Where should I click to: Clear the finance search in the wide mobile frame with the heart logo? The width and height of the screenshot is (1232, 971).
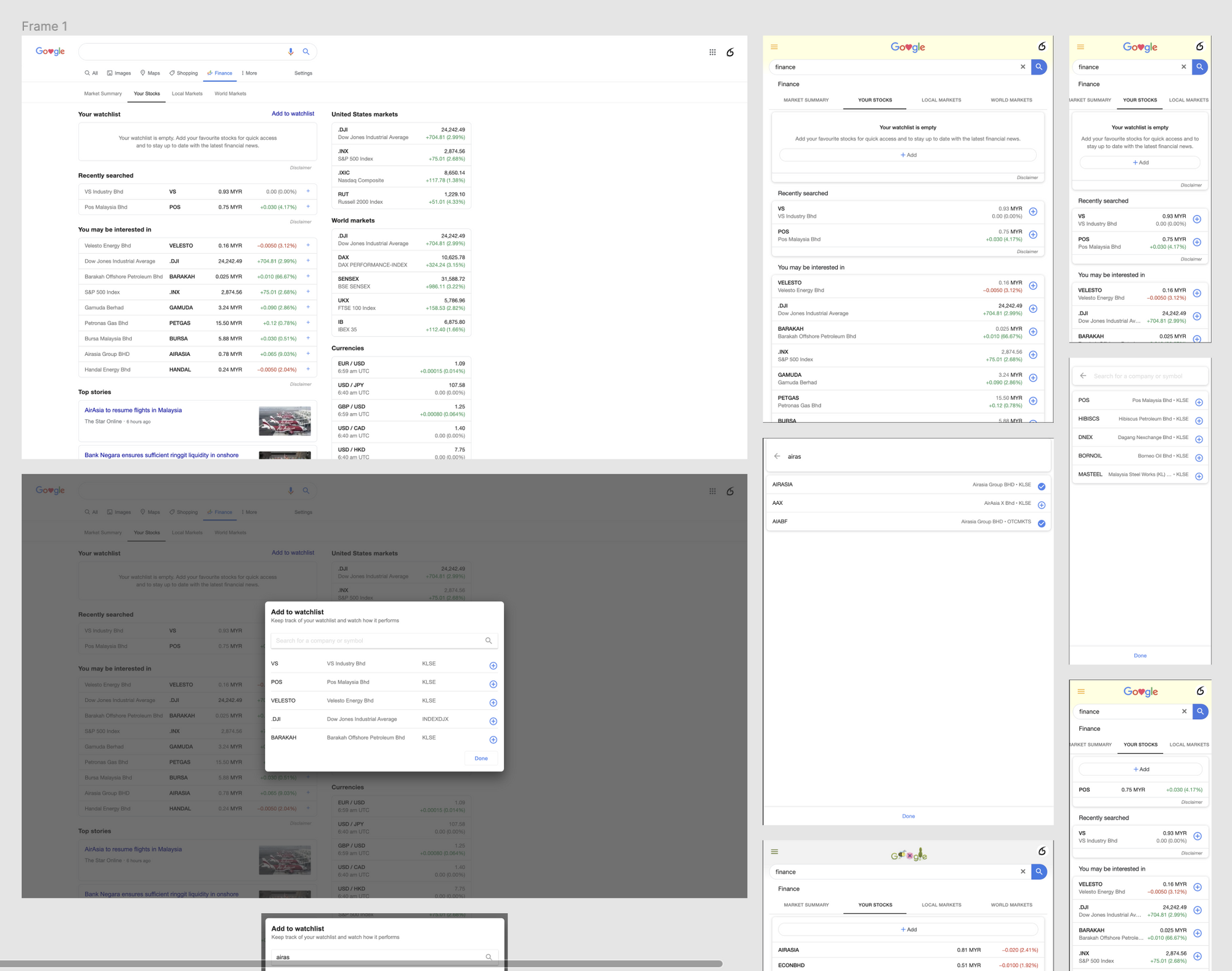coord(1023,66)
